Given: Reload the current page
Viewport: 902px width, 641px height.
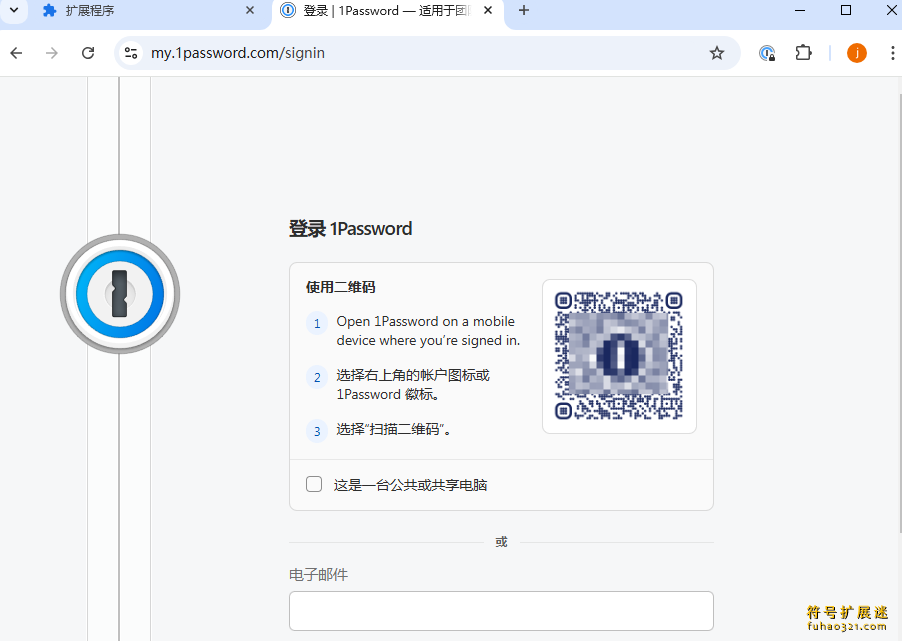Looking at the screenshot, I should click(x=88, y=53).
